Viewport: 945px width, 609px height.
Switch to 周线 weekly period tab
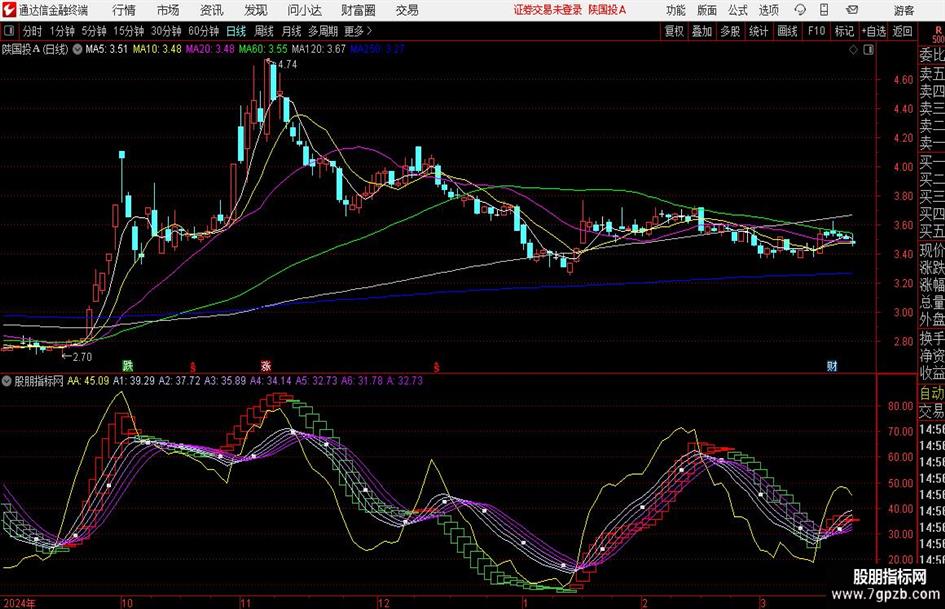(x=263, y=31)
